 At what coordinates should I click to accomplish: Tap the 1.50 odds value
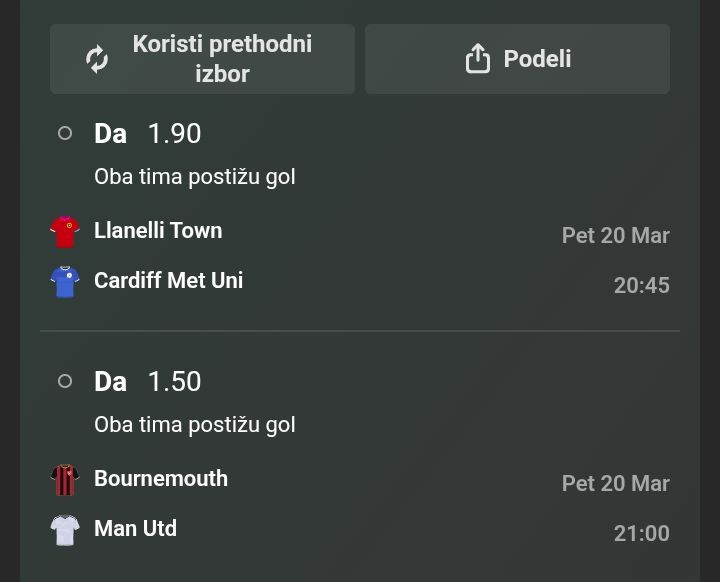(174, 381)
